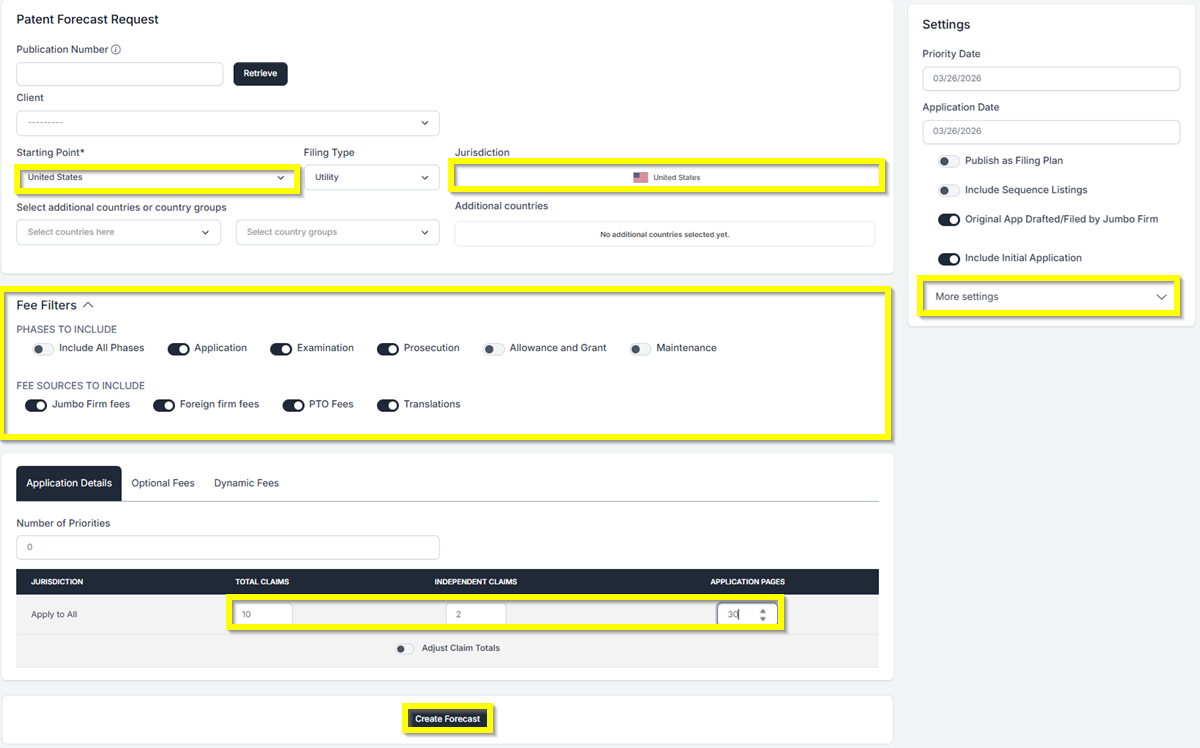Screen dimensions: 1200x748
Task: Open the Filing Type dropdown
Action: 371,178
